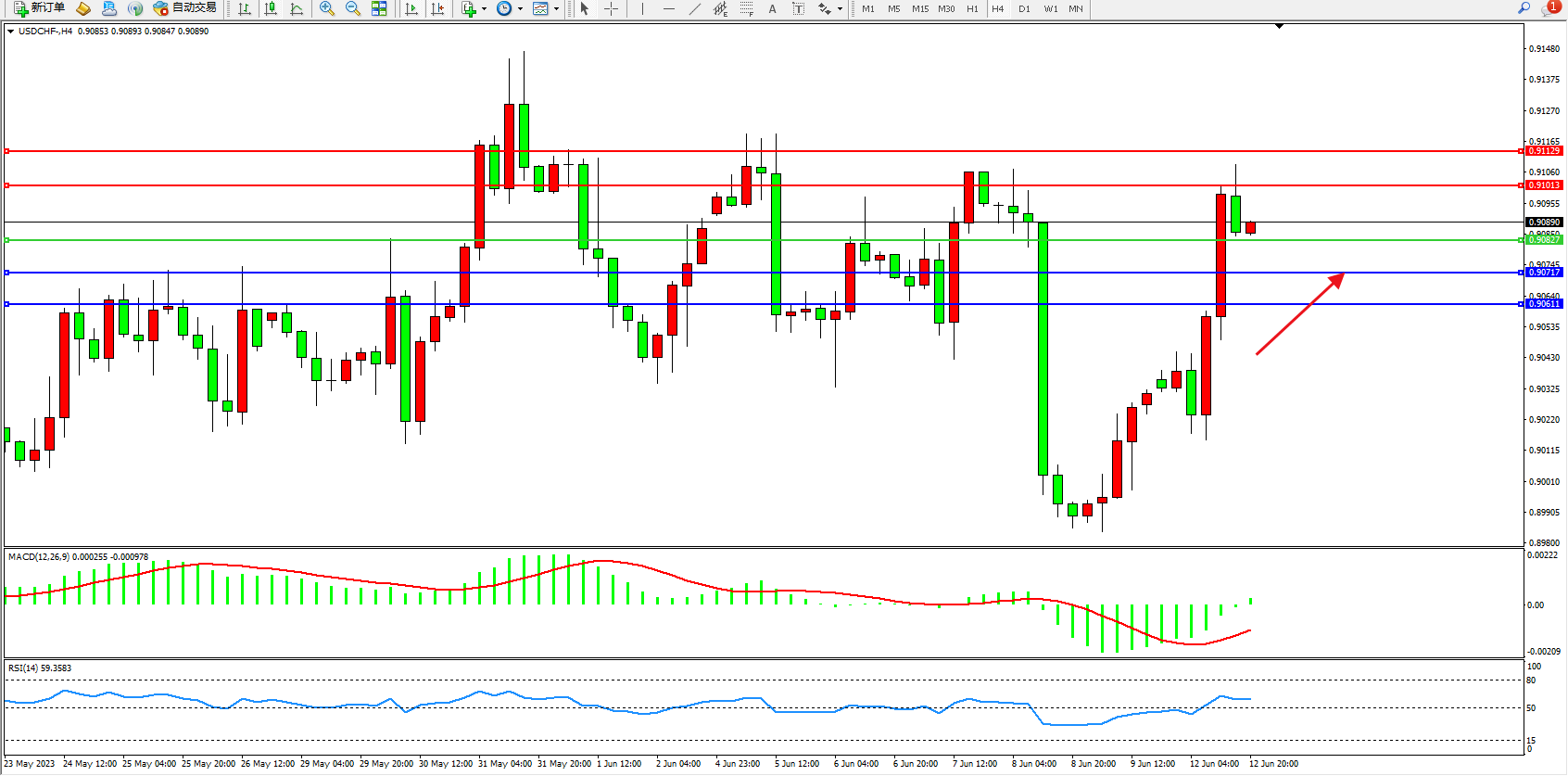Switch to the D1 timeframe

(1024, 9)
